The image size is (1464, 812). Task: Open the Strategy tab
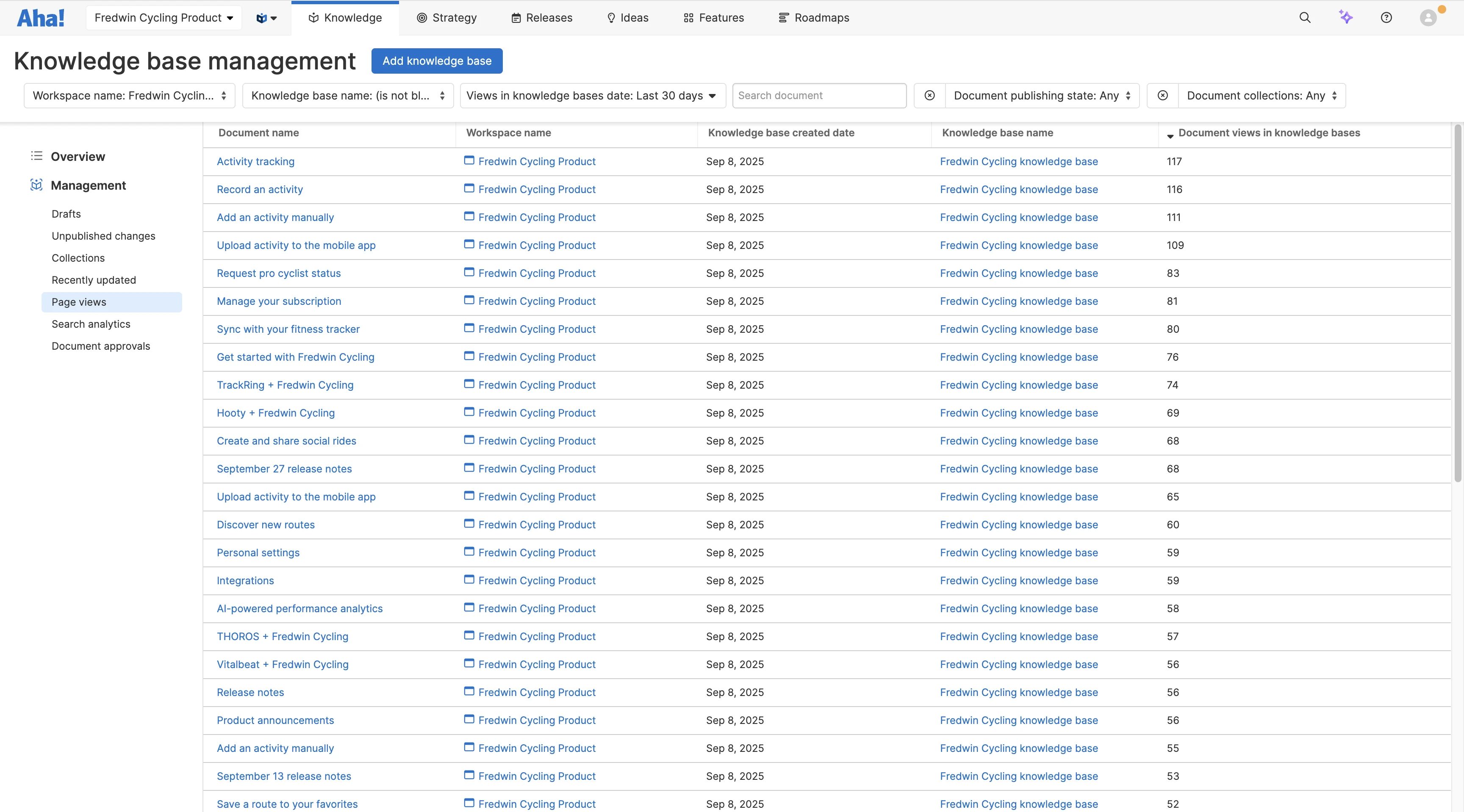[447, 18]
